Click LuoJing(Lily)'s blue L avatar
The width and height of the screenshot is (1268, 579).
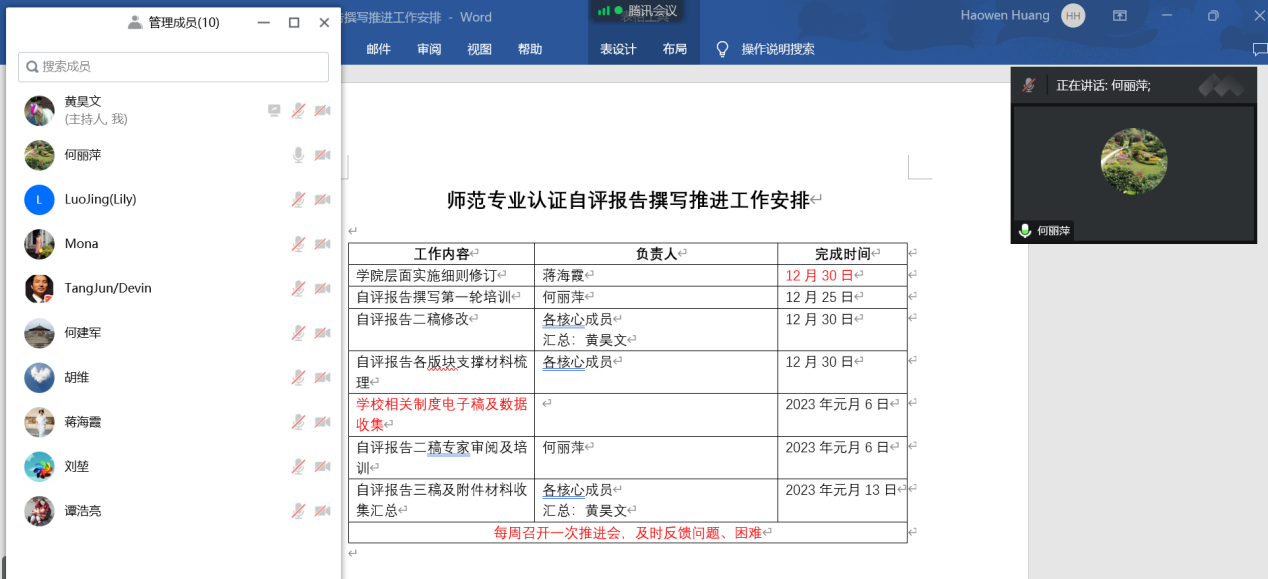[x=39, y=200]
